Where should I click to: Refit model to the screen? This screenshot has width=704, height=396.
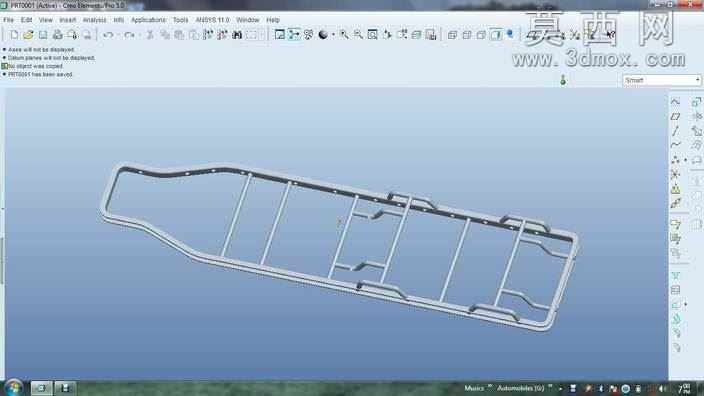point(373,35)
